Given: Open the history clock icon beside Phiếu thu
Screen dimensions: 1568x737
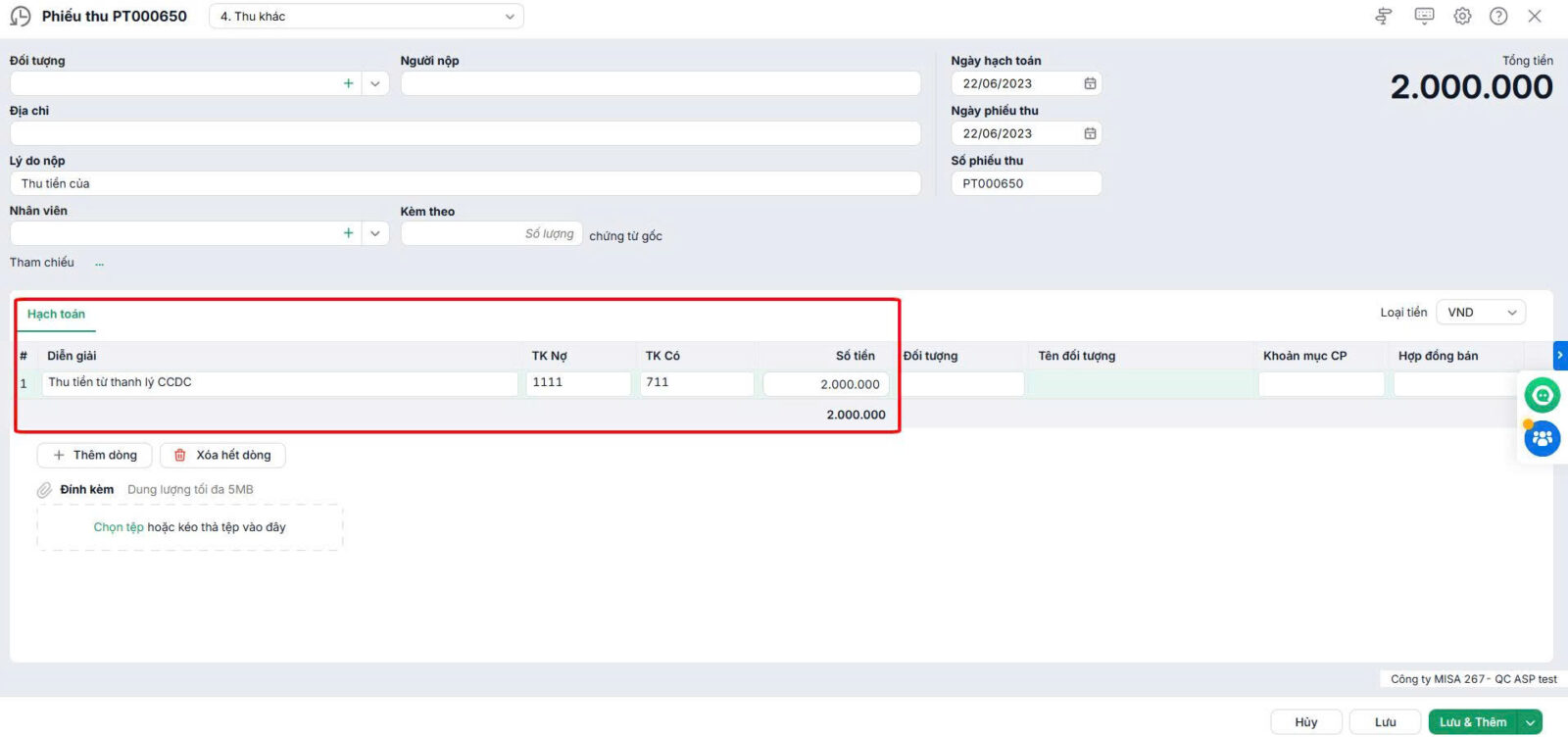Looking at the screenshot, I should pos(20,17).
